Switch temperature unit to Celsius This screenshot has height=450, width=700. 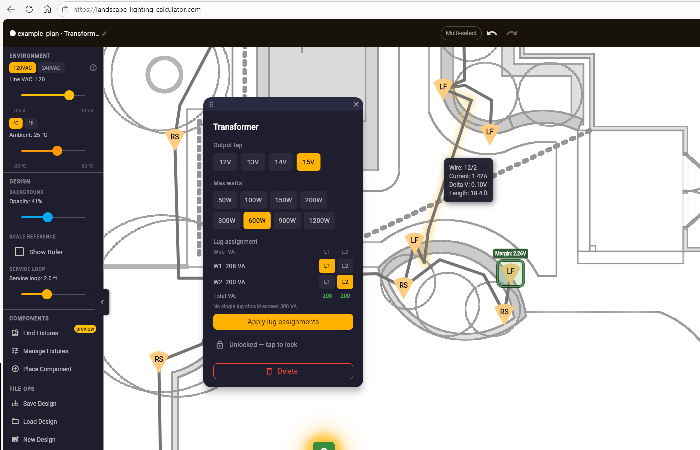click(16, 123)
